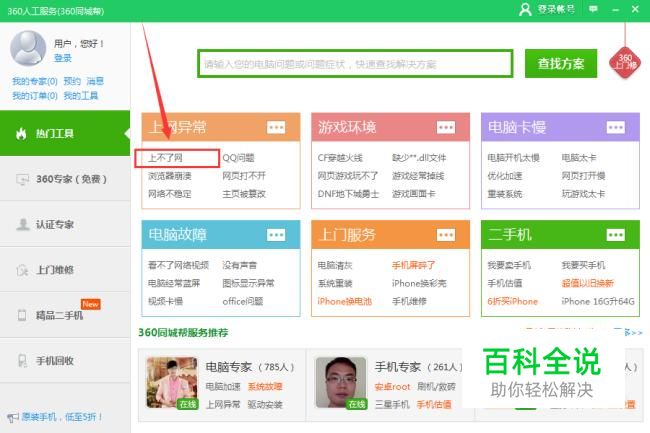The height and width of the screenshot is (433, 650).
Task: Open 我的订单(0) link
Action: coord(35,96)
